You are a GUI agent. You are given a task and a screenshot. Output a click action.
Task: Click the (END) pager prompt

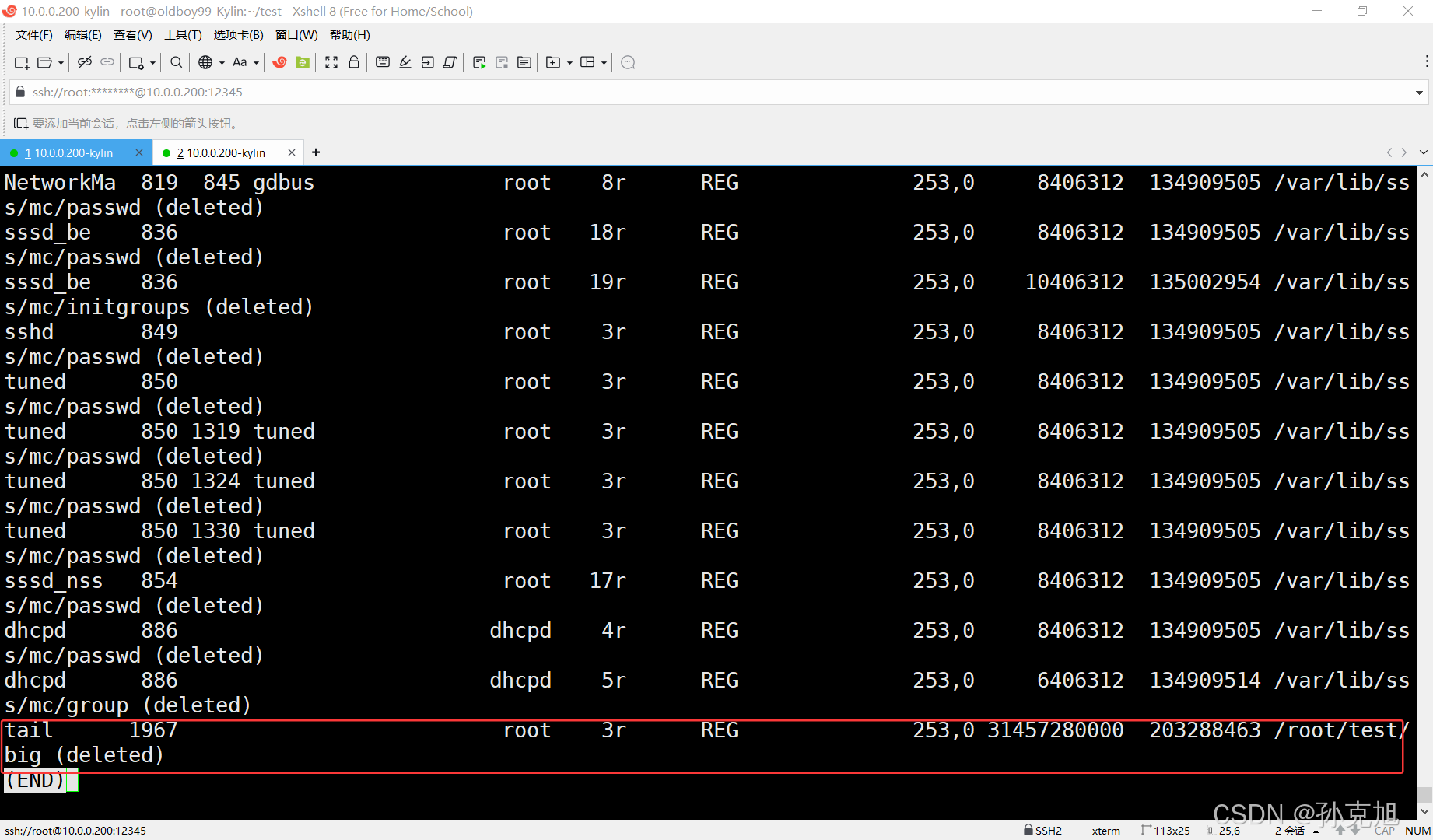[35, 780]
